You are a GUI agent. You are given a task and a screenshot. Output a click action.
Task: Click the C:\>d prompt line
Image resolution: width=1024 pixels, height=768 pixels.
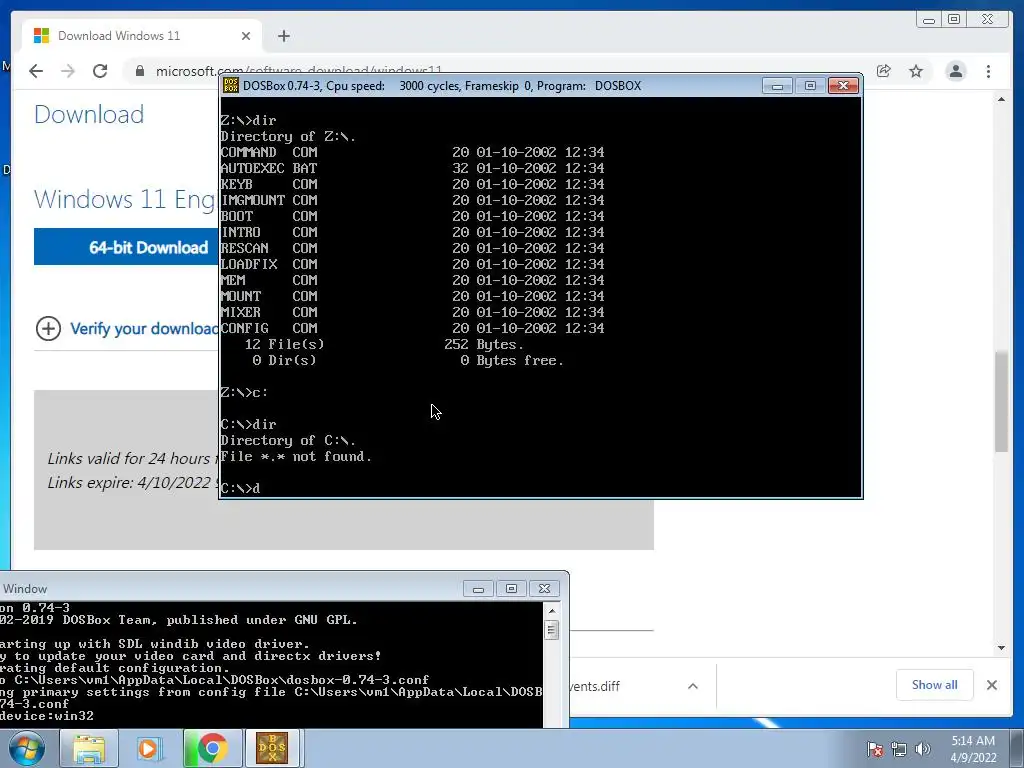tap(240, 488)
